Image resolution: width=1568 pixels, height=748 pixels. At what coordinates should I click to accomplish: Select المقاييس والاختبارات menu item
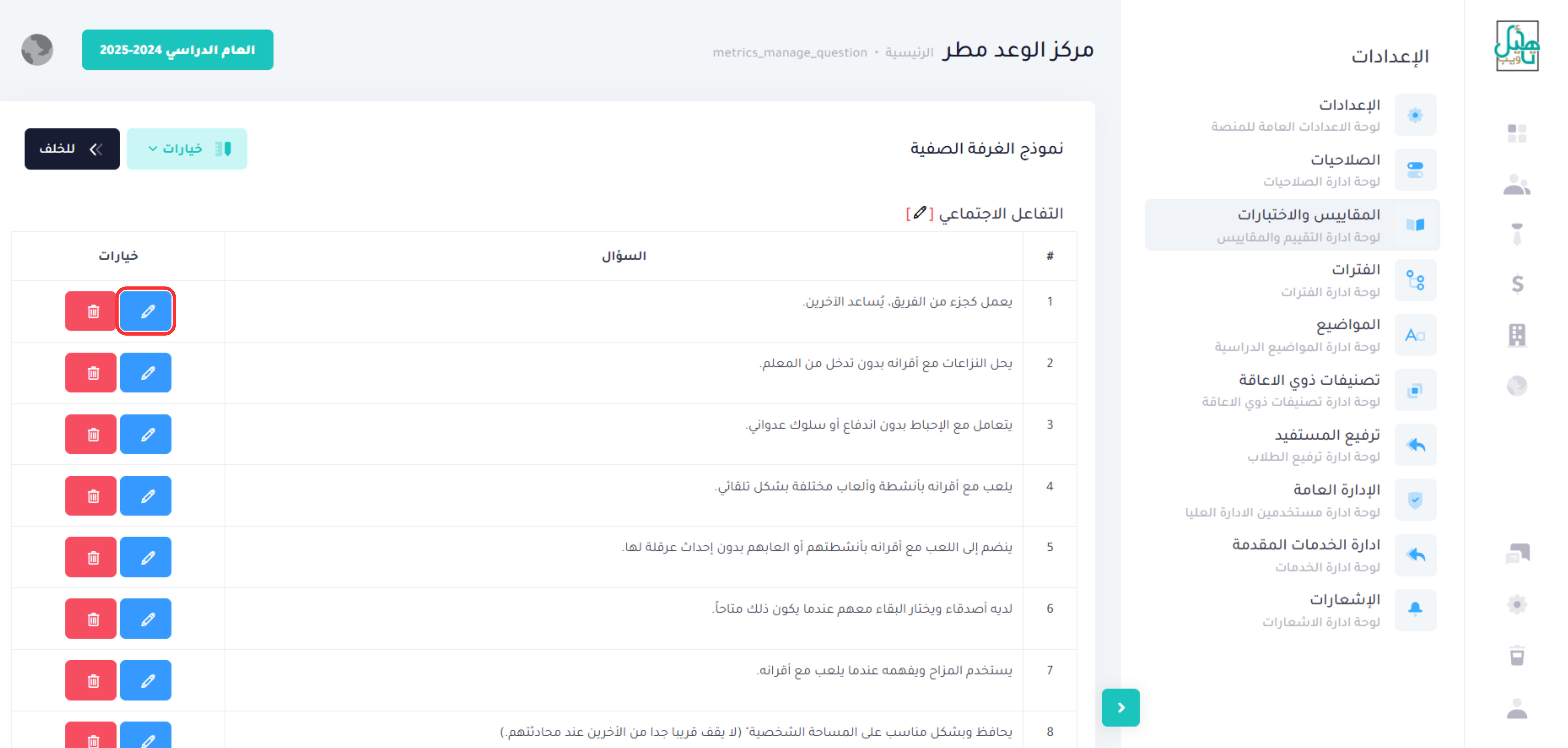pyautogui.click(x=1292, y=225)
